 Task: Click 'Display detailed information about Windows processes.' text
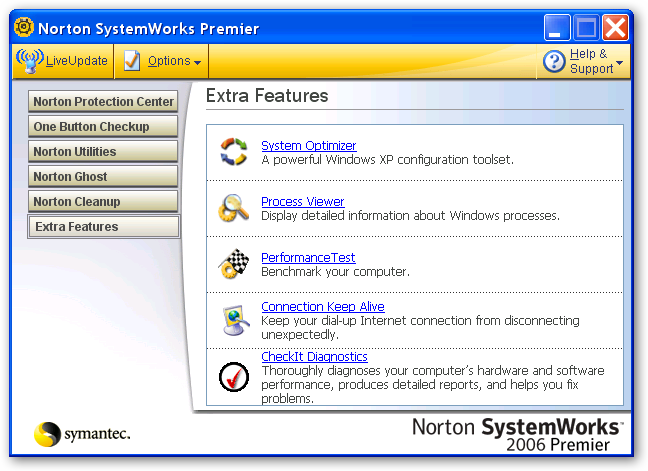click(x=410, y=216)
